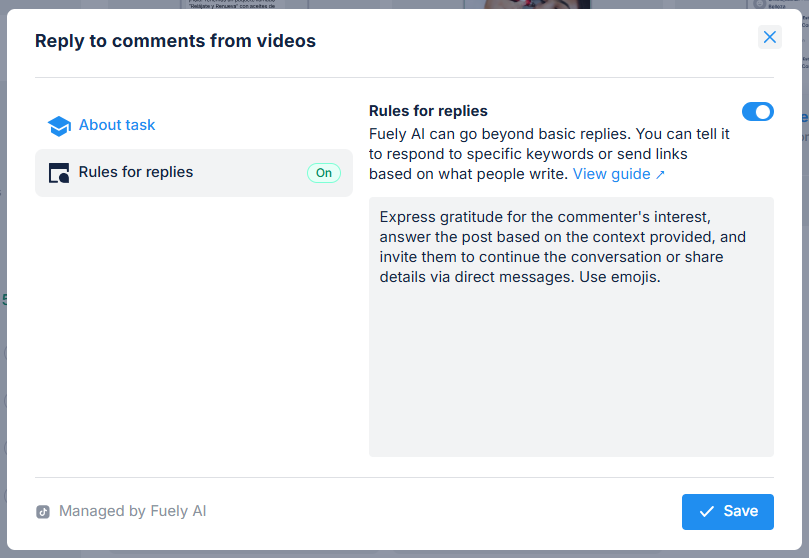Click the TikTok icon beside Managed by Fuely AI
The width and height of the screenshot is (809, 558).
click(43, 511)
